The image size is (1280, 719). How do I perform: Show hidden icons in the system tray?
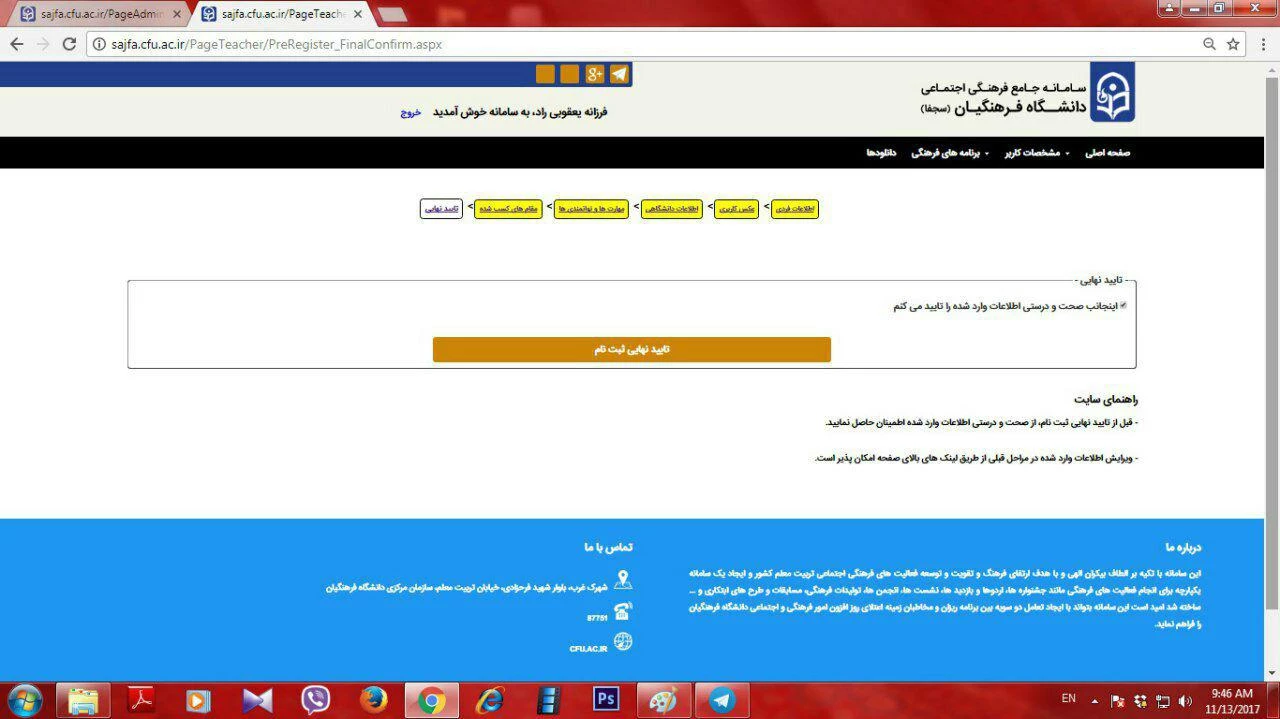tap(1095, 700)
